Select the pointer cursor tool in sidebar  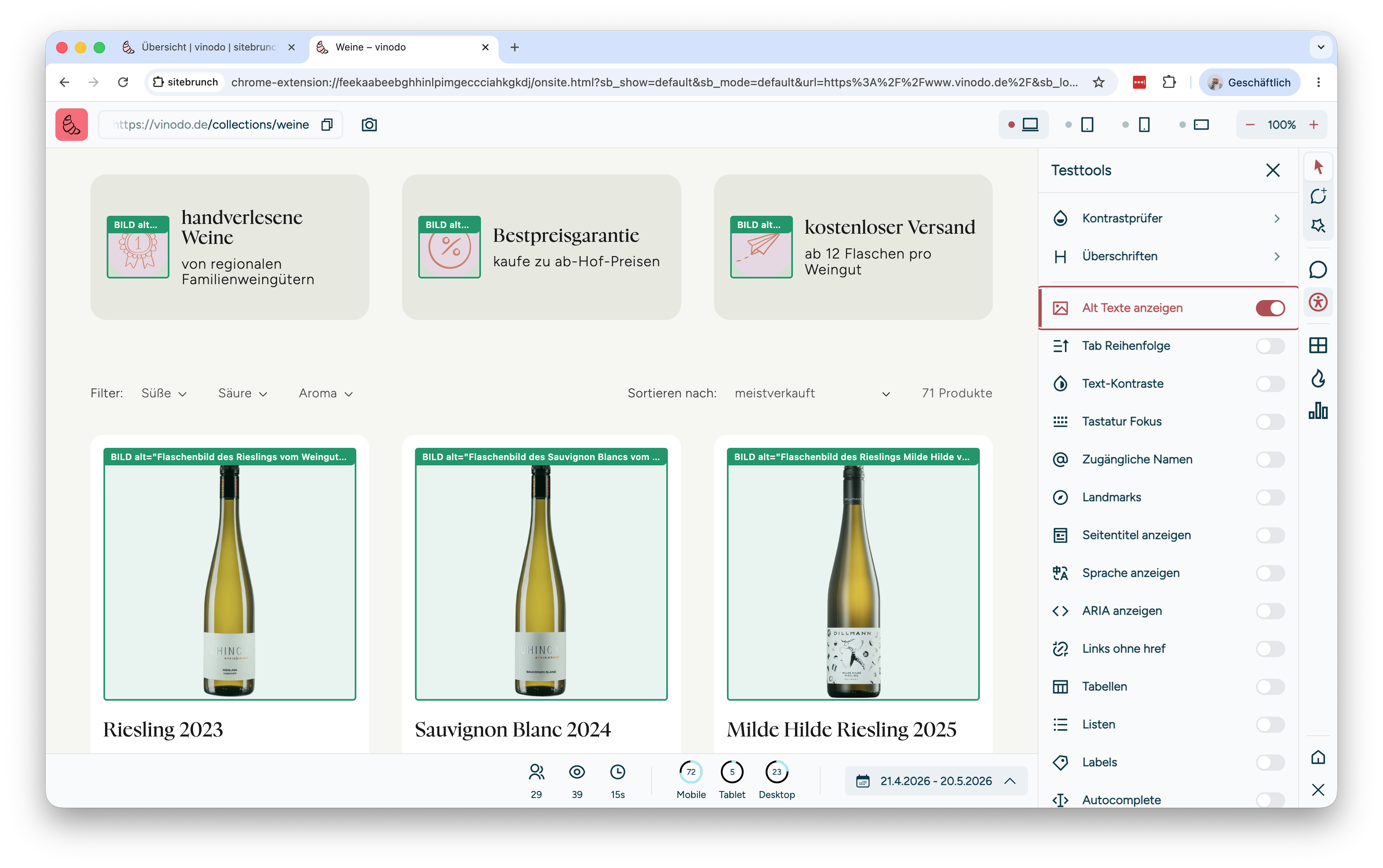coord(1317,167)
